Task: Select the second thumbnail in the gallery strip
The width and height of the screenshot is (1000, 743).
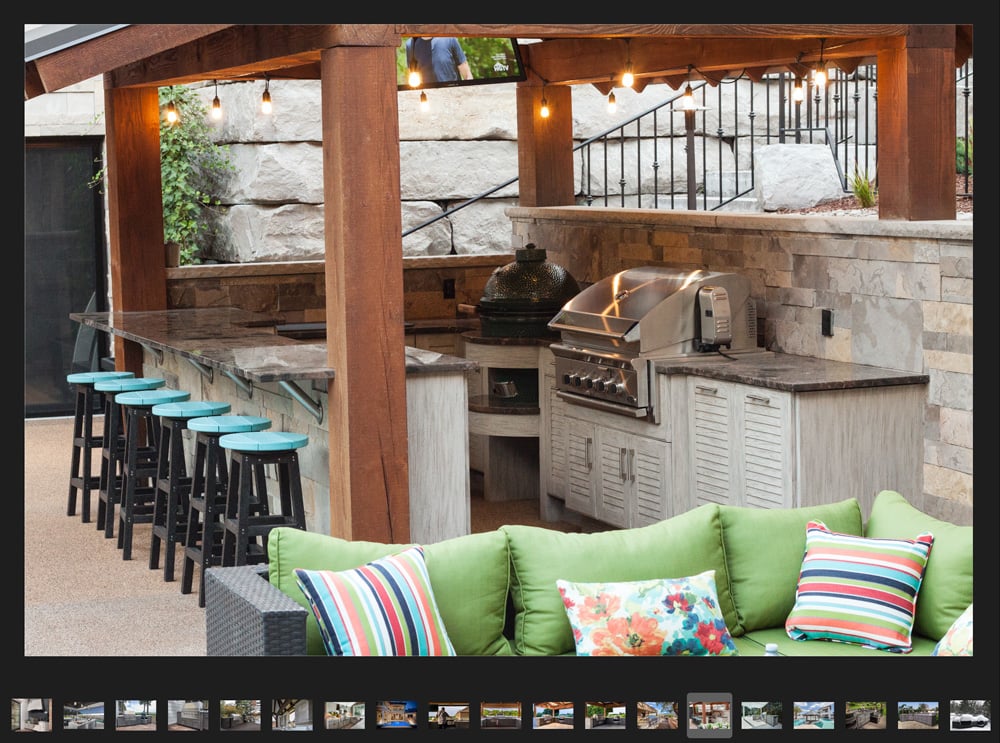Action: click(83, 714)
